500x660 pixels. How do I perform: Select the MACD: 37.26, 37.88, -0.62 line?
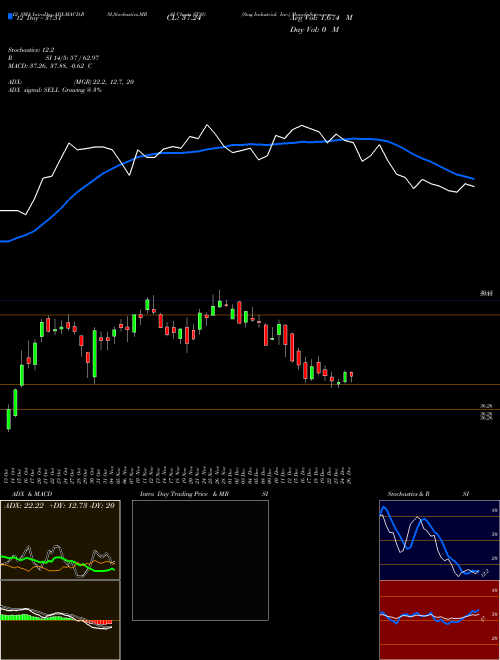coord(50,66)
